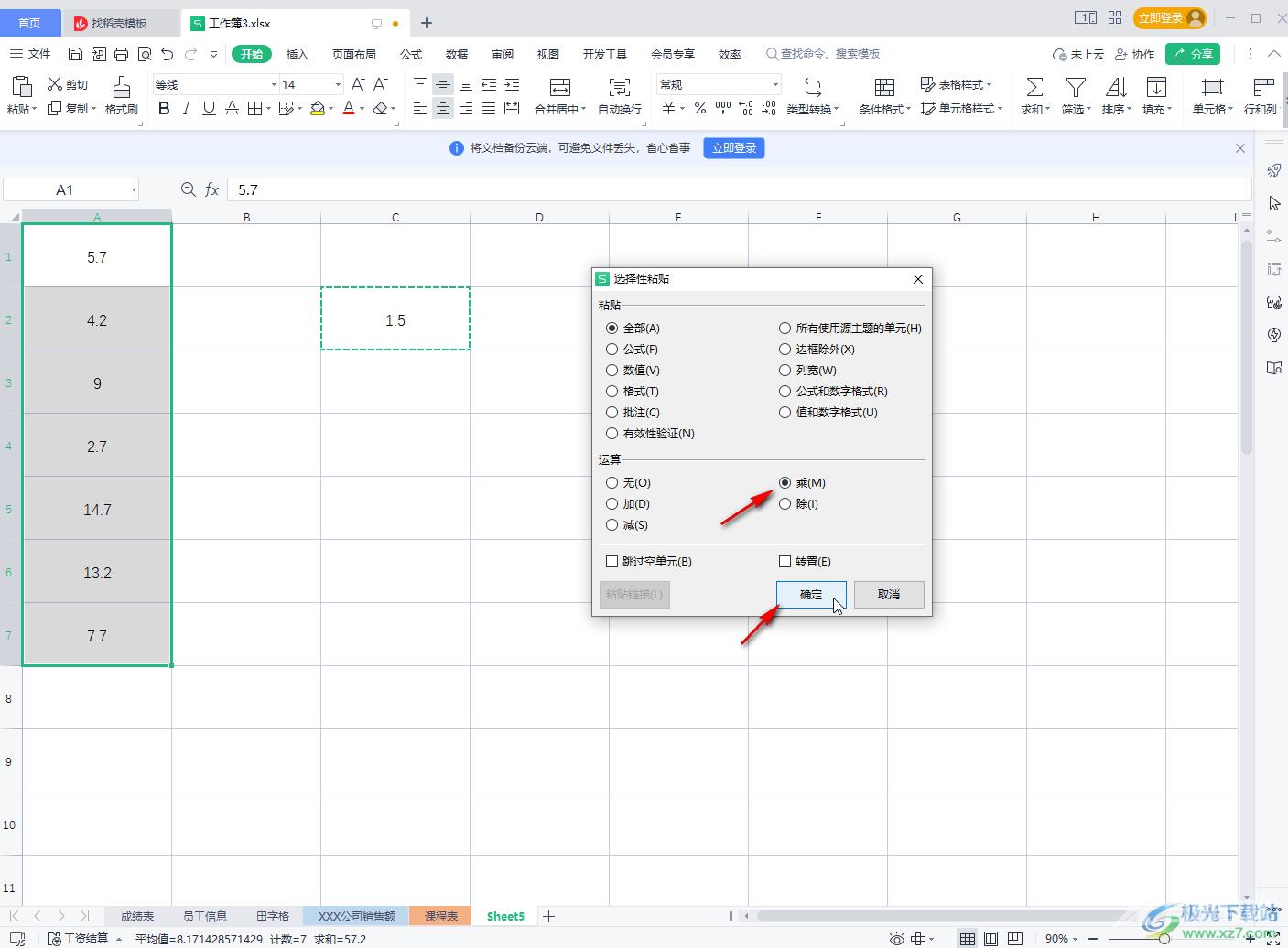Click the font color A icon
The width and height of the screenshot is (1288, 948).
coord(348,109)
